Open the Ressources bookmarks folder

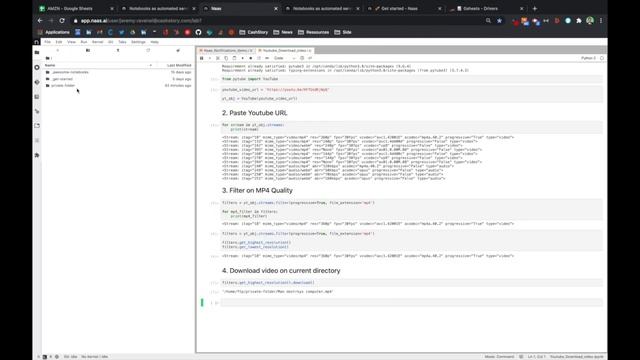point(313,32)
